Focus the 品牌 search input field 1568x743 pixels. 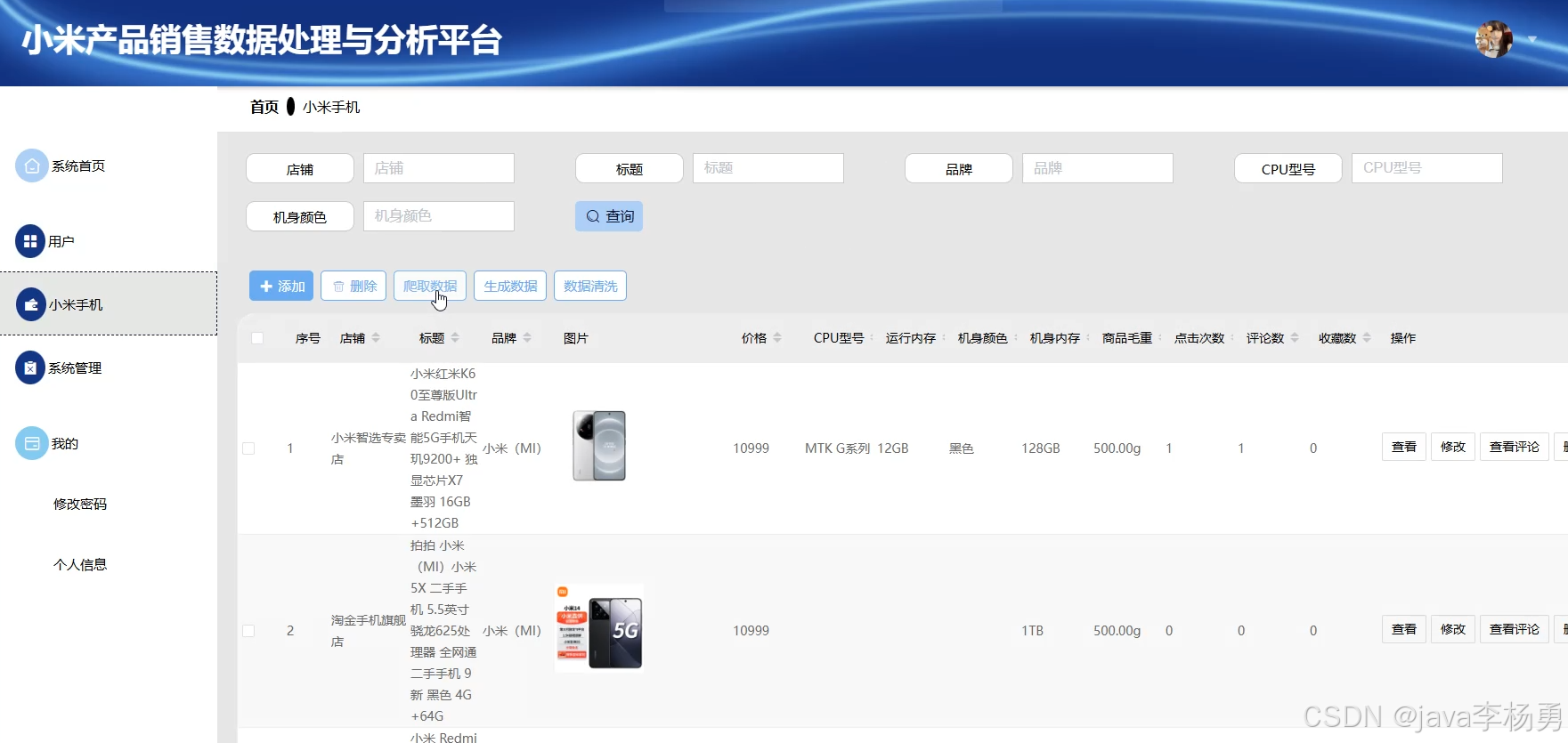1098,168
